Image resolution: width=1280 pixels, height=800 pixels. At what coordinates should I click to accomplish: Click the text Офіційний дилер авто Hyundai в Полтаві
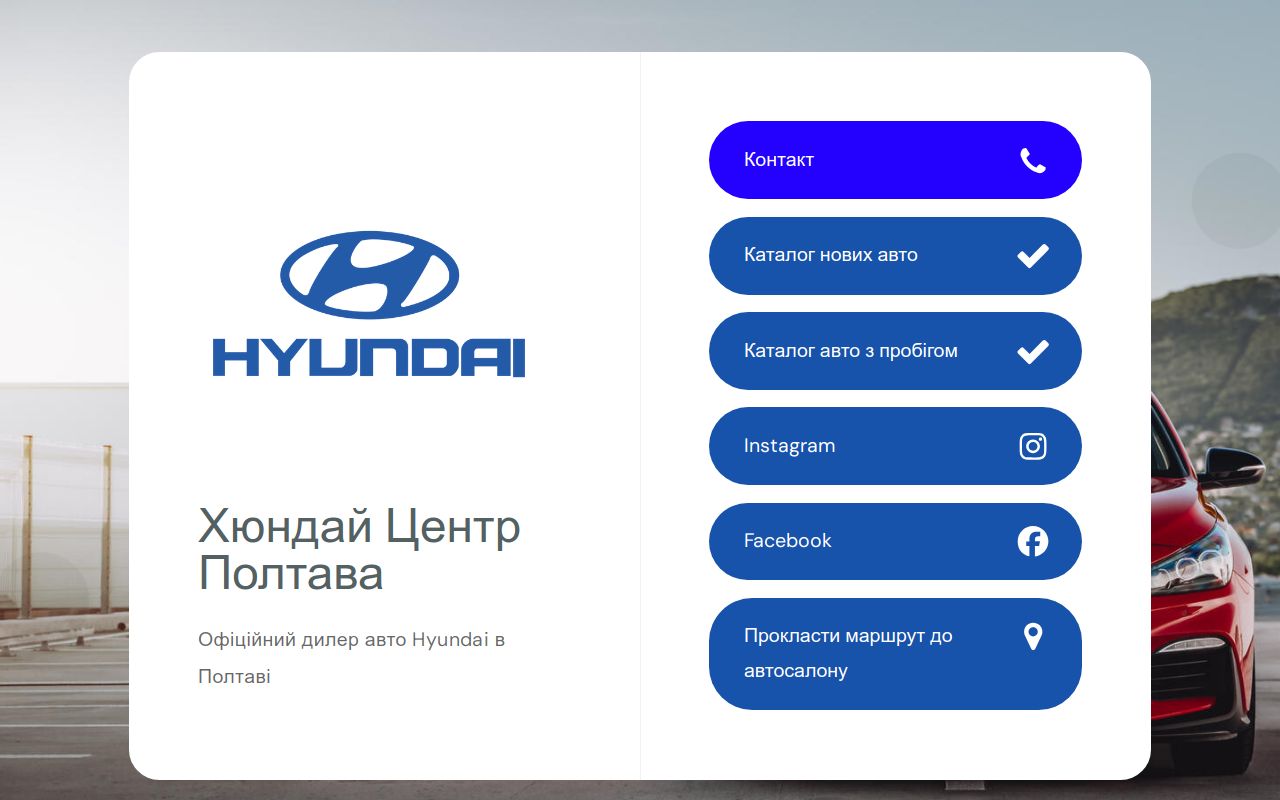(x=351, y=658)
